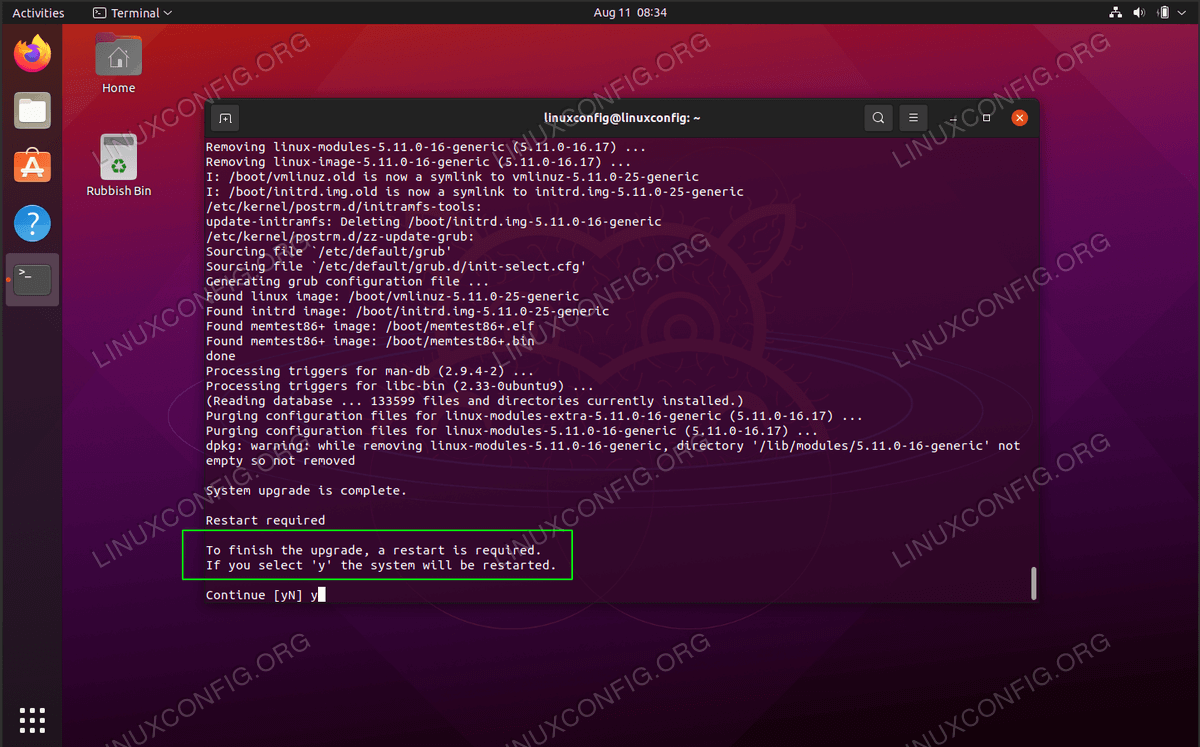Select the Rubbish Bin desktop icon
Image resolution: width=1200 pixels, height=747 pixels.
(x=118, y=160)
